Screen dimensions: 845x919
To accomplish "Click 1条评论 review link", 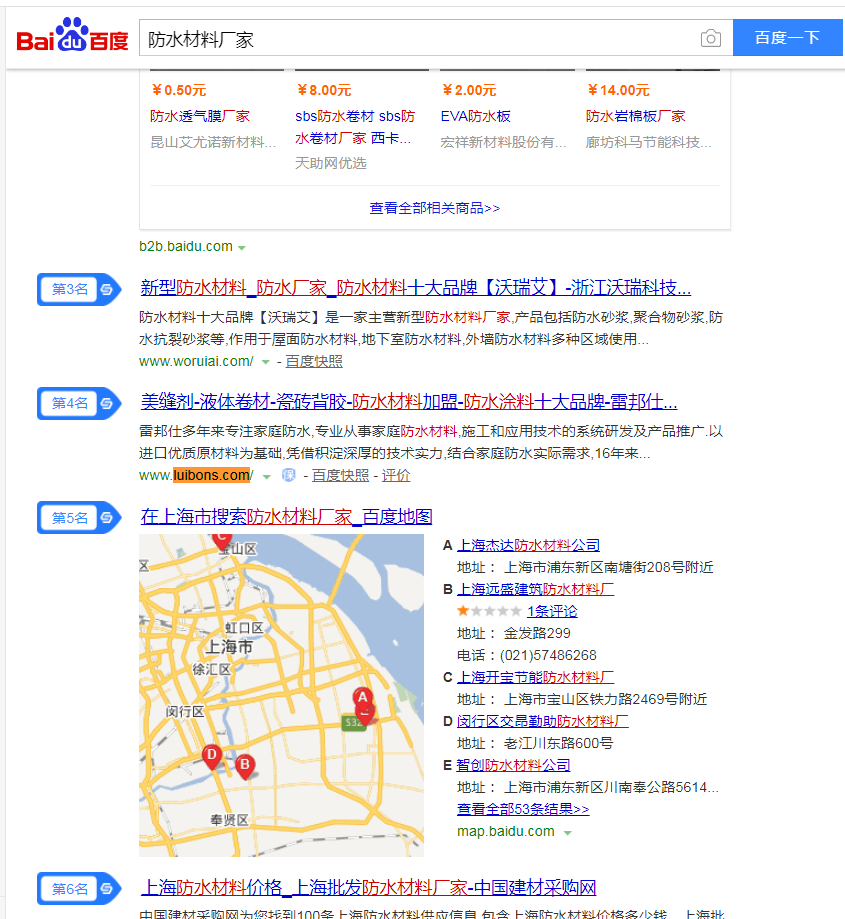I will coord(551,611).
